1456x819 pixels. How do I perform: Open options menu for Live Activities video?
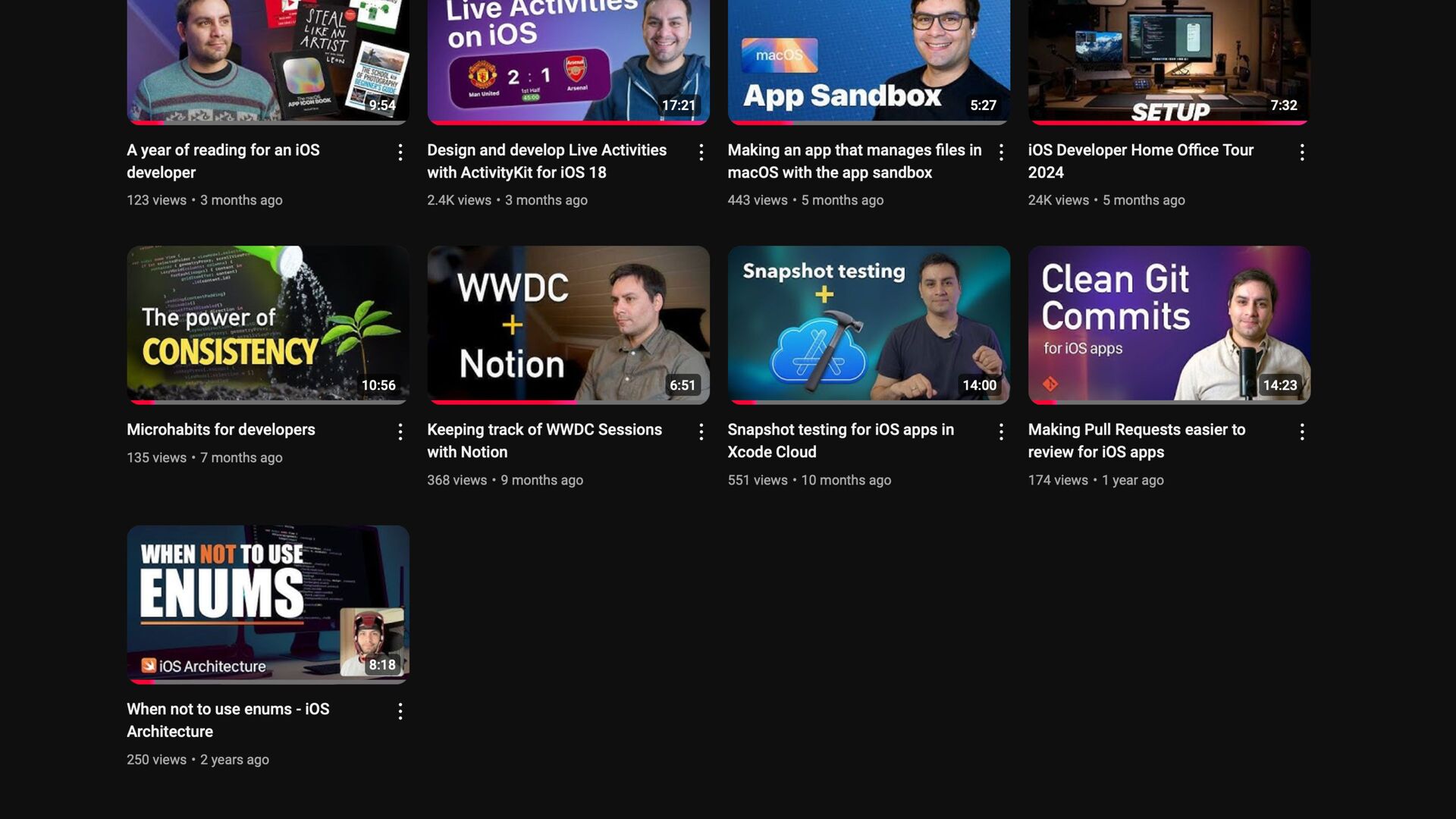point(701,152)
